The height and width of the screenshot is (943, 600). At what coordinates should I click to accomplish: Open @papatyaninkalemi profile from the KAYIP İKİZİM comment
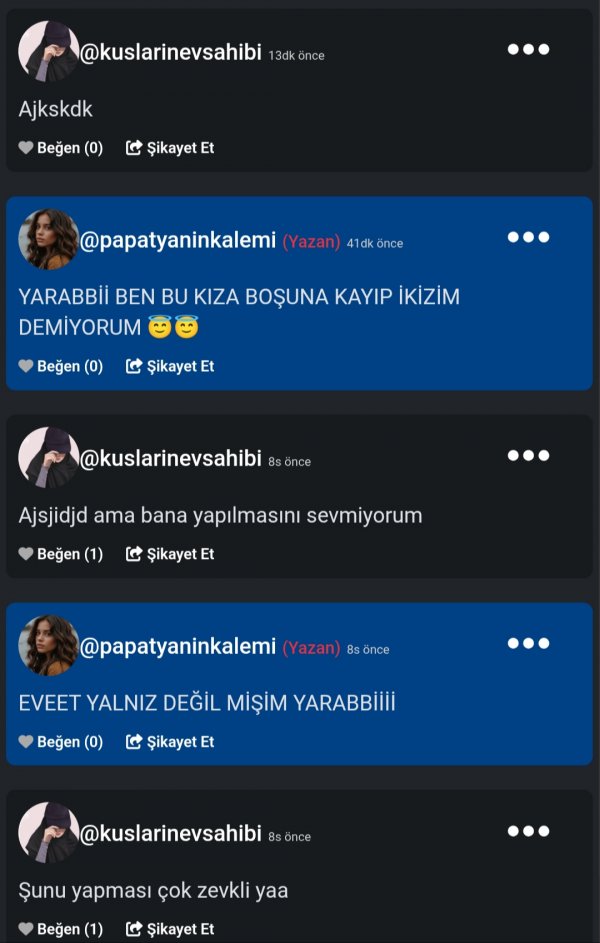178,241
